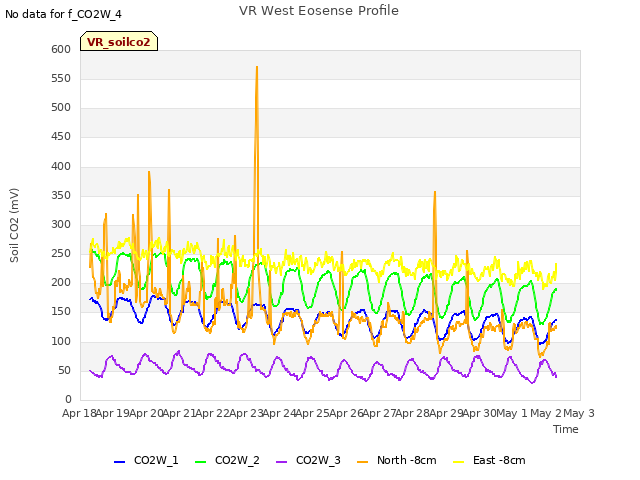Click the 550 y-axis tick label
This screenshot has width=640, height=480.
61,78
